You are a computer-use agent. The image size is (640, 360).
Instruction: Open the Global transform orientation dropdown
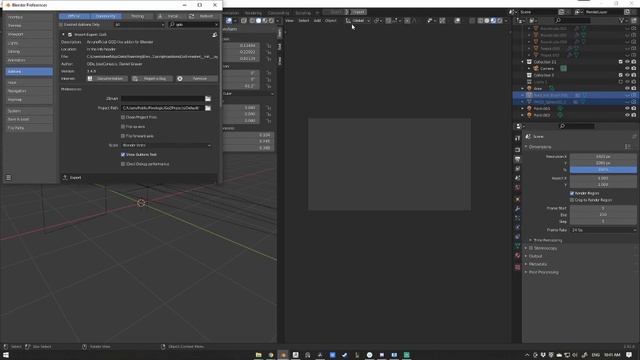pos(358,20)
